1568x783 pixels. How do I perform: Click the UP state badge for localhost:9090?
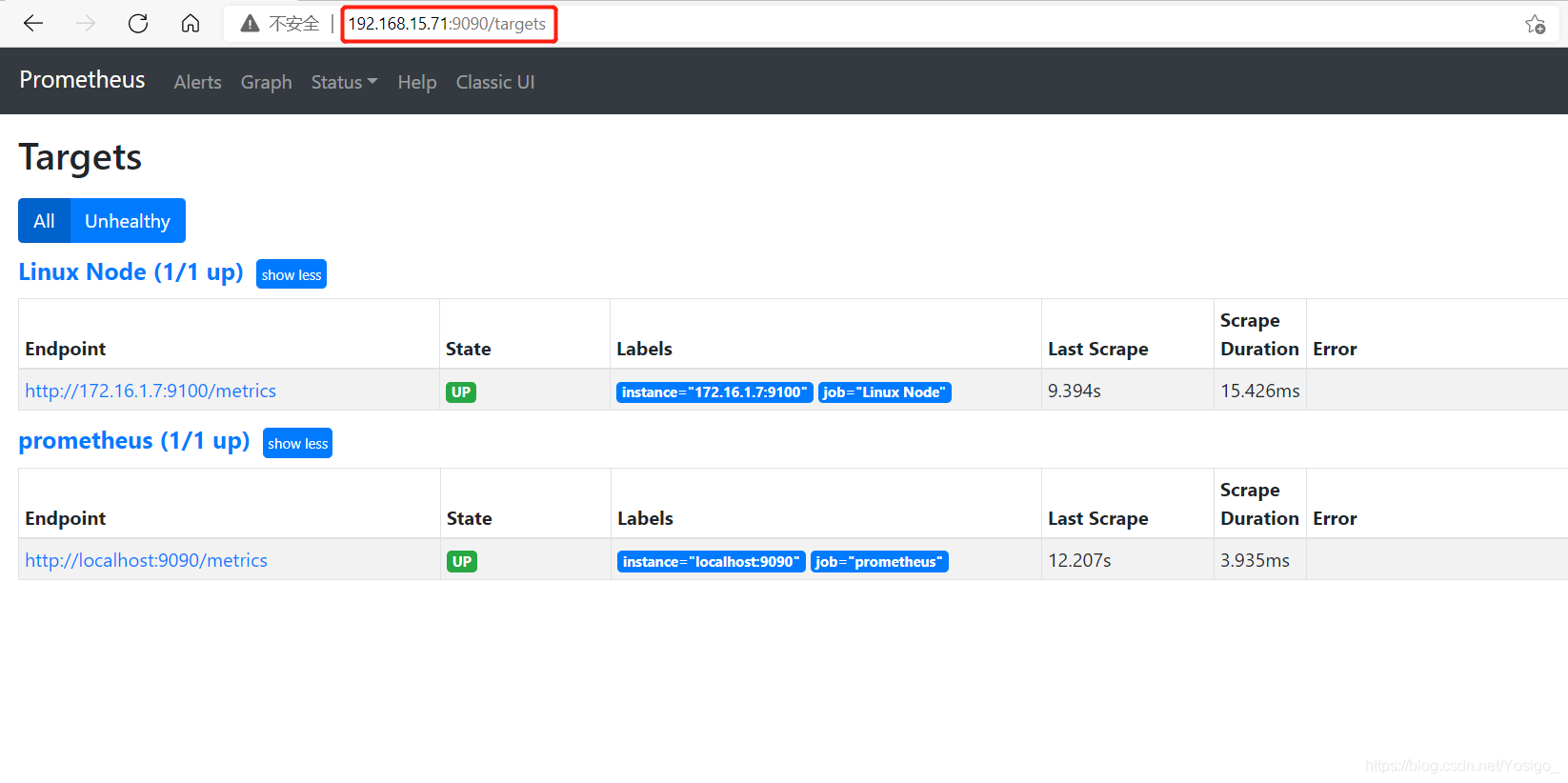[x=462, y=561]
